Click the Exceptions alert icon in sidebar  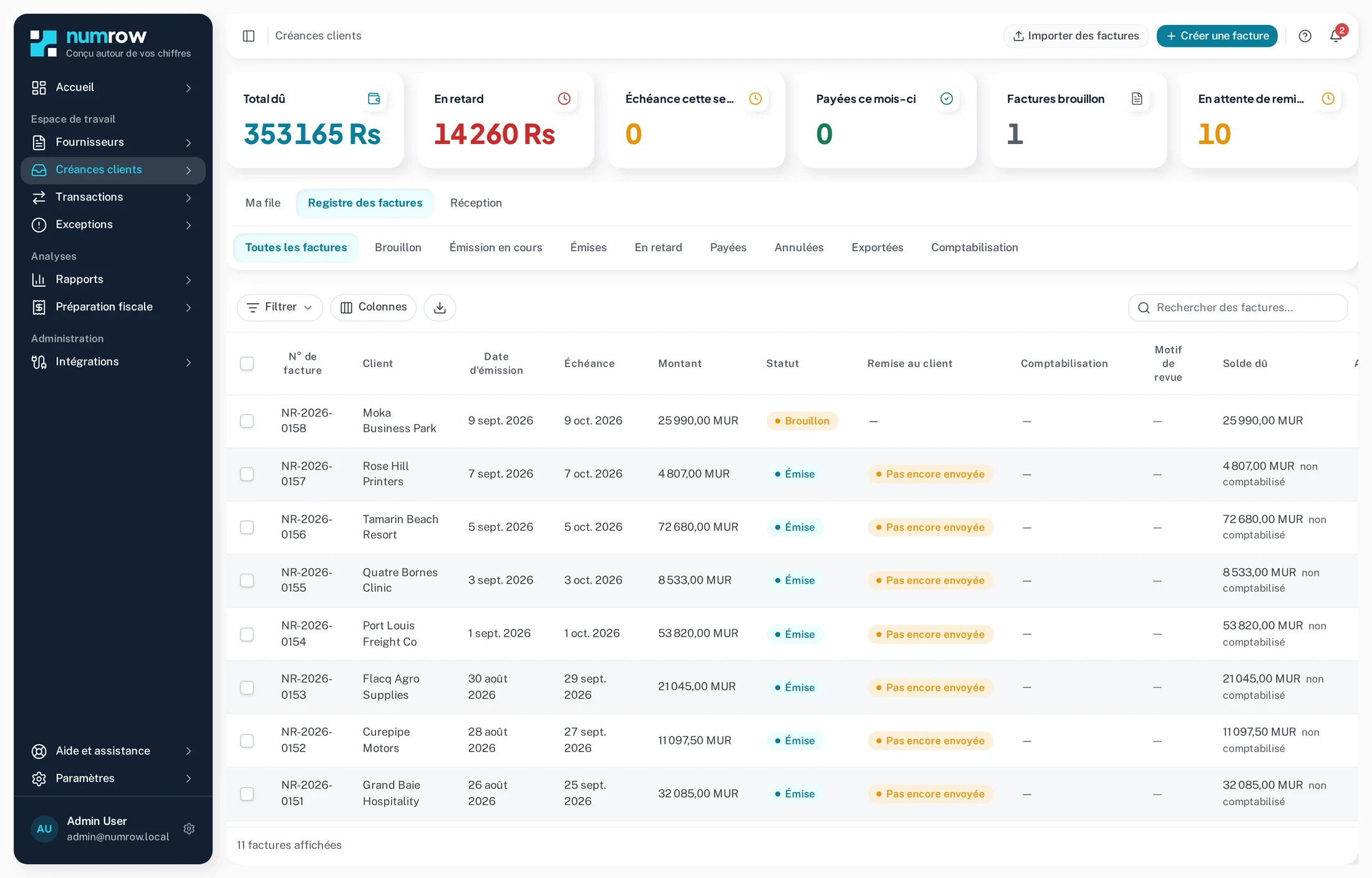(39, 225)
